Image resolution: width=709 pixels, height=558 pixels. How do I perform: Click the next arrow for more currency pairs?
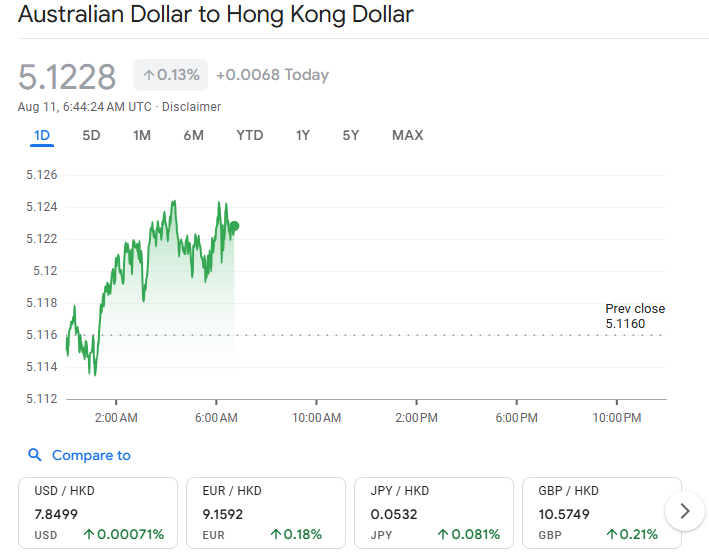[684, 511]
